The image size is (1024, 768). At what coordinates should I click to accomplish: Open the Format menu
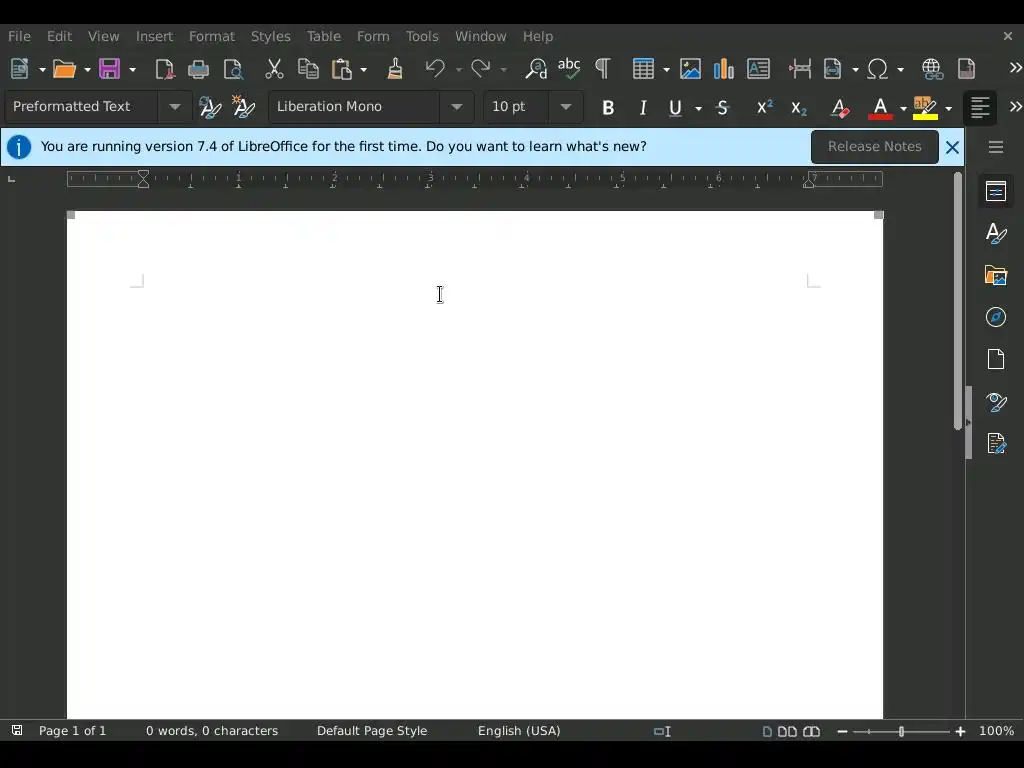(212, 37)
